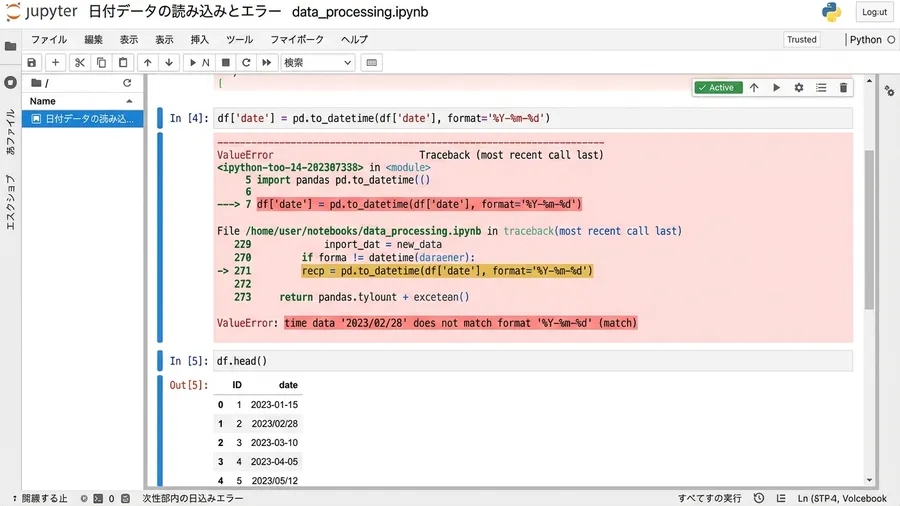Viewport: 900px width, 506px height.
Task: Insert a new cell with plus icon
Action: [x=55, y=63]
